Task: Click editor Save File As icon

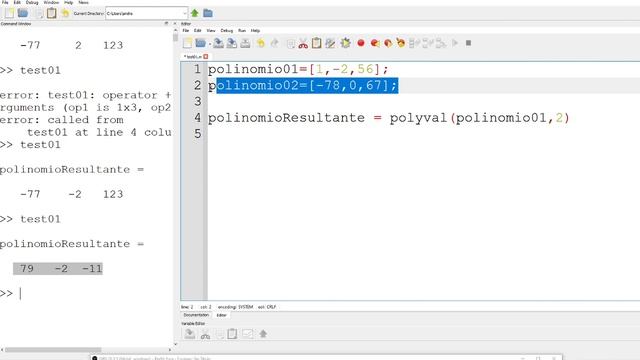Action: coord(232,43)
